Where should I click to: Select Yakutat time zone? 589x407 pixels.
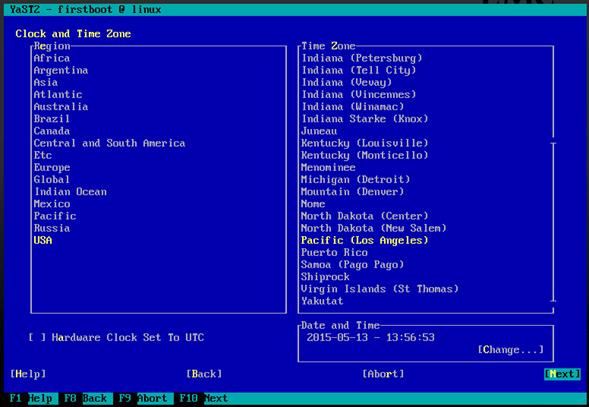pos(322,301)
